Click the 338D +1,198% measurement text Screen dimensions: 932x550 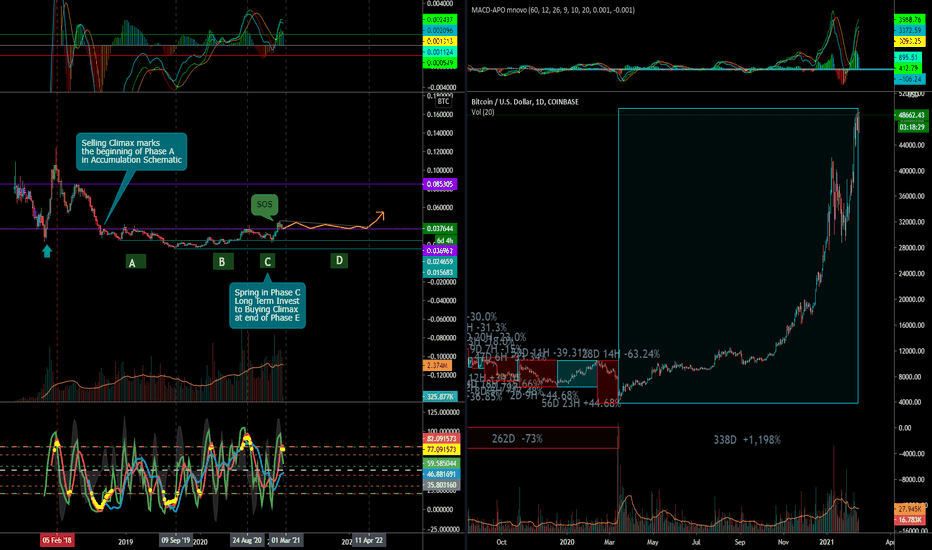pos(747,440)
